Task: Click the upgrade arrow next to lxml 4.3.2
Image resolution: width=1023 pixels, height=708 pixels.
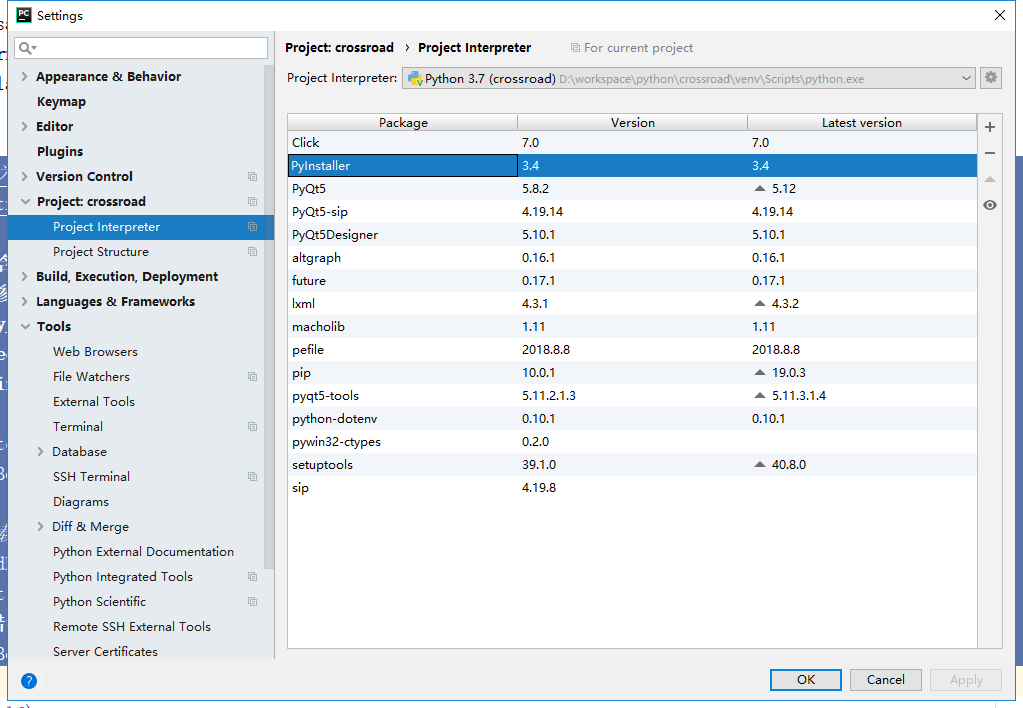Action: tap(759, 303)
